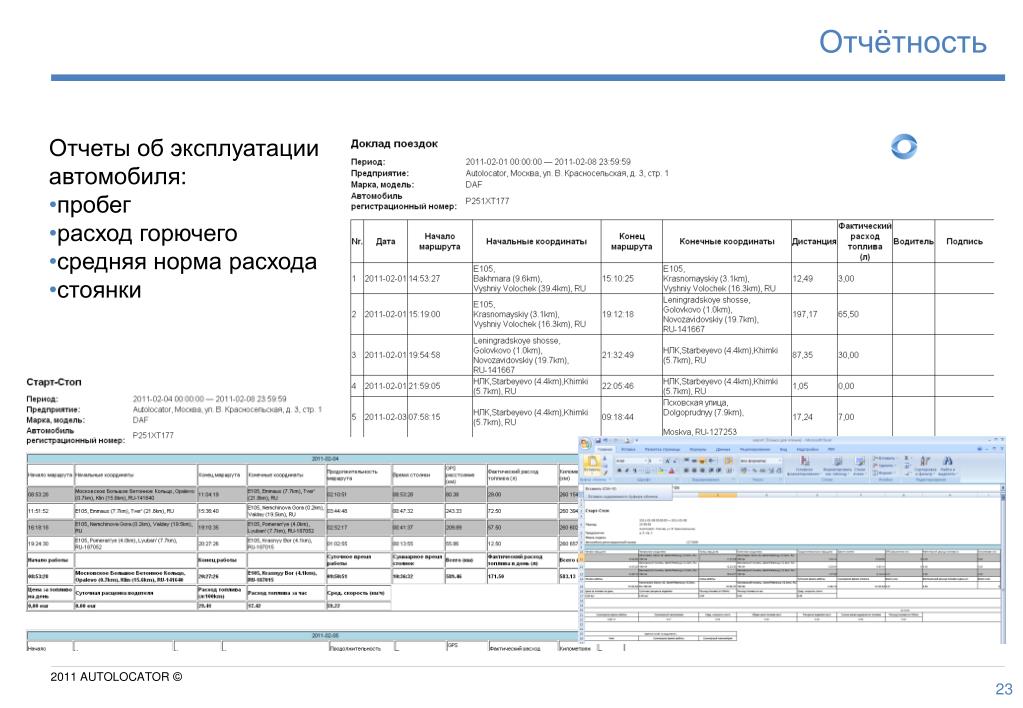Toggle Underline formatting in the Excel ribbon
Screen dimensions: 1023x708
[x=635, y=470]
